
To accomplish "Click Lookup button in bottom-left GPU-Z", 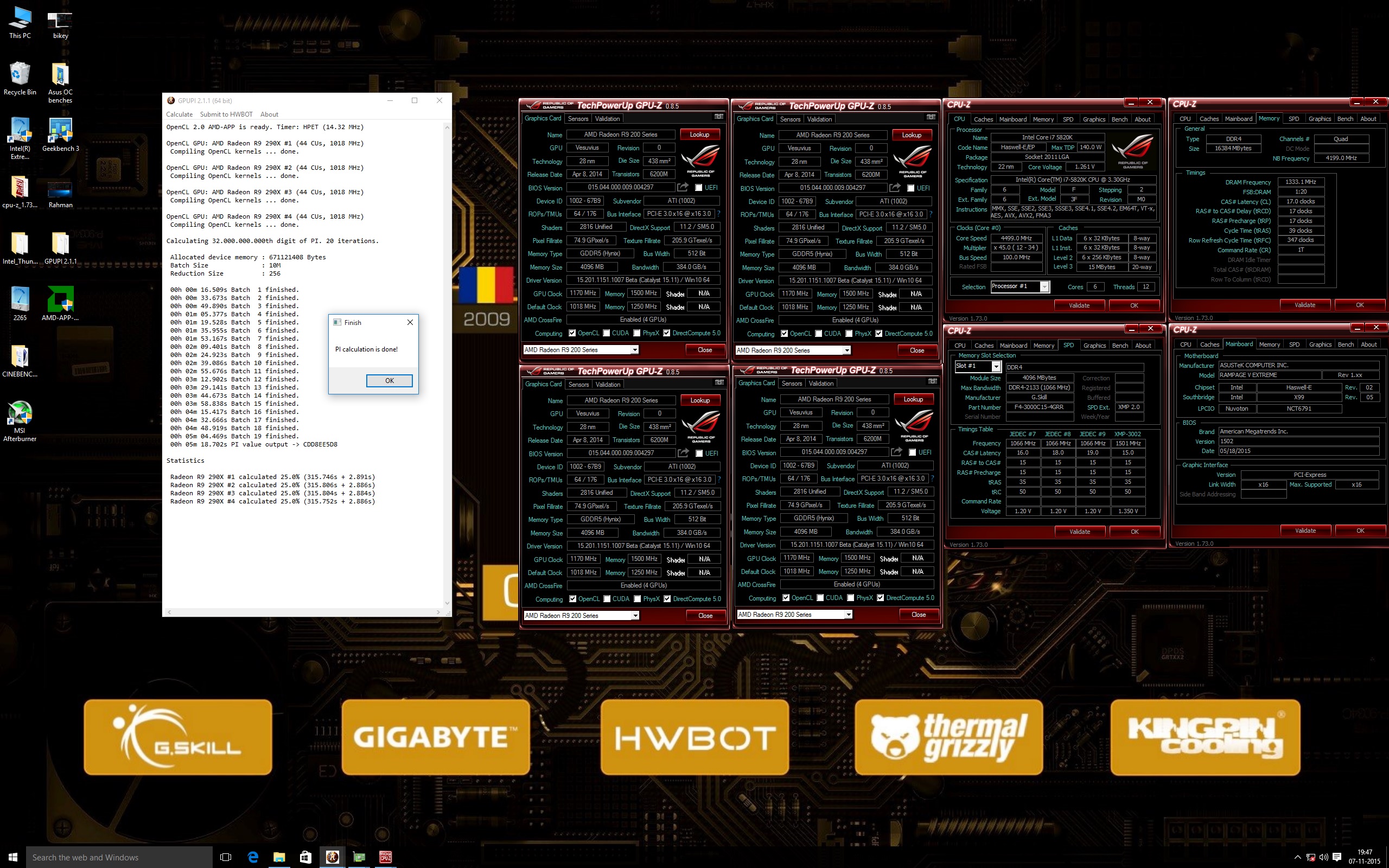I will 700,400.
